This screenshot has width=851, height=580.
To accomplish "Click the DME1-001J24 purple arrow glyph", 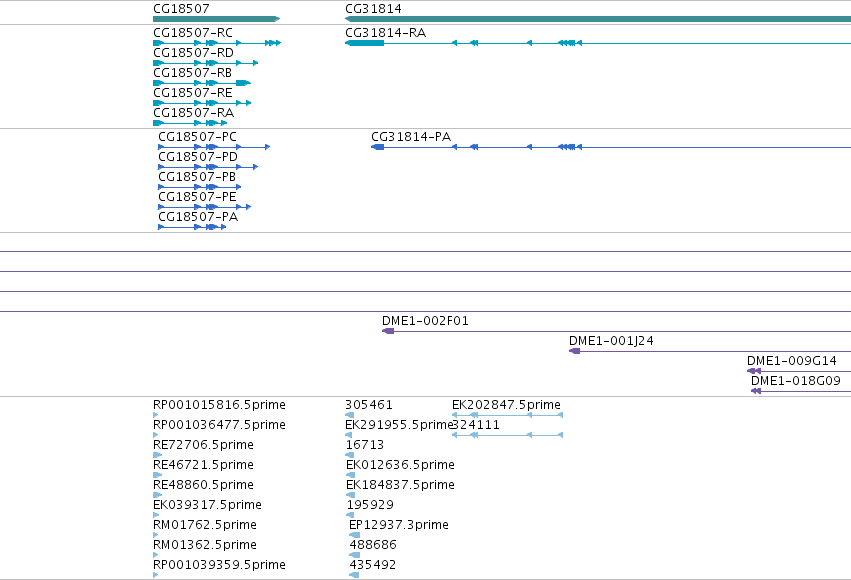I will [x=574, y=351].
